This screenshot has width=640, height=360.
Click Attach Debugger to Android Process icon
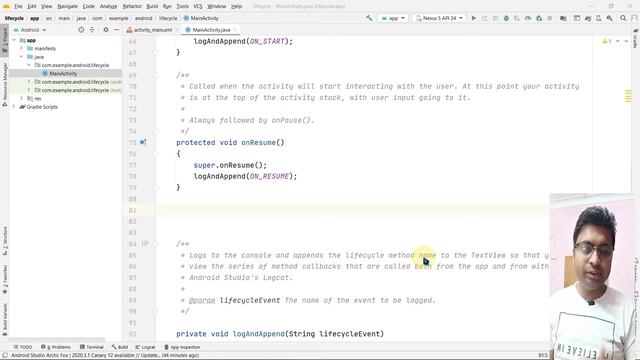click(x=539, y=18)
